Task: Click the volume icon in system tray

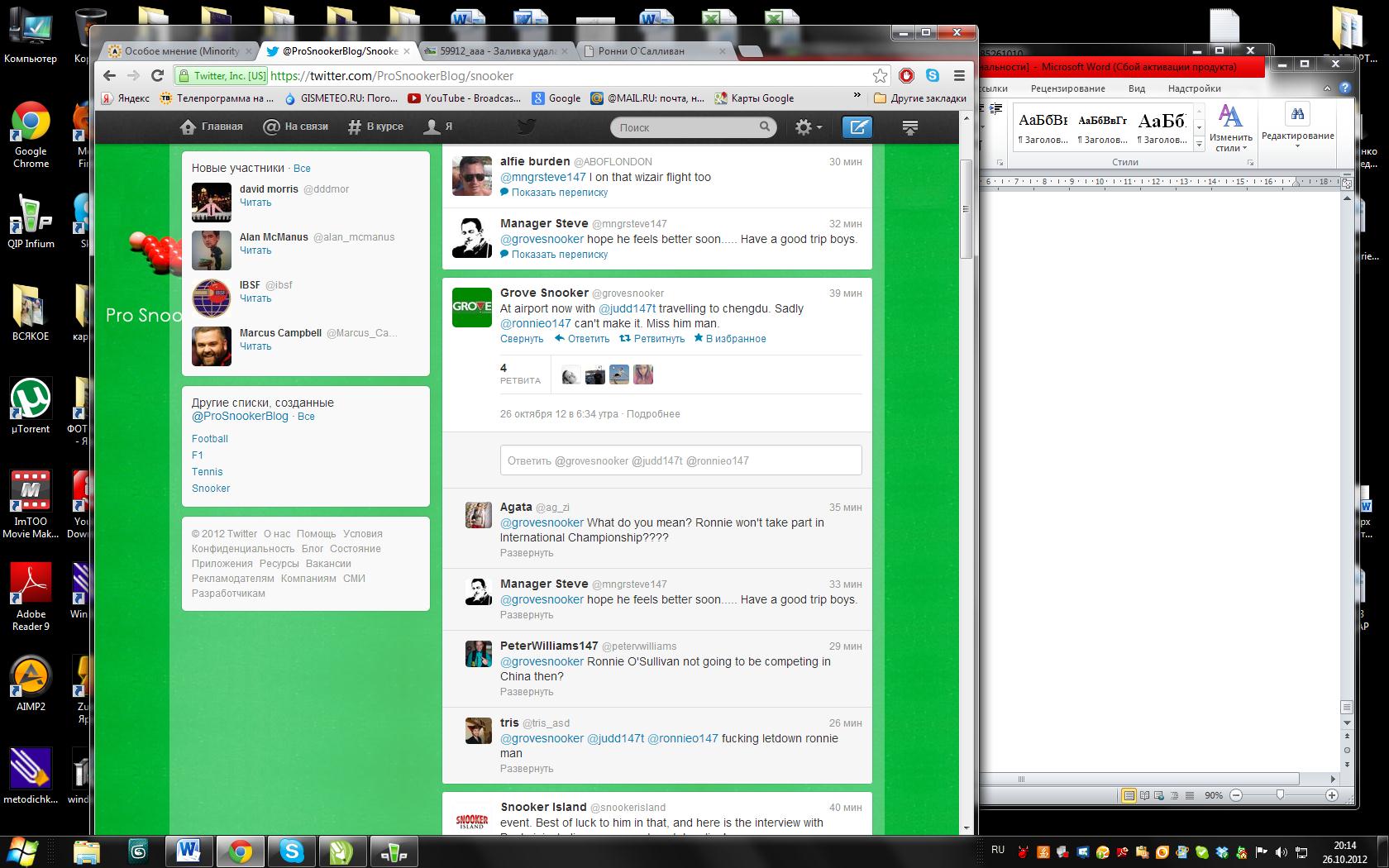Action: (1282, 852)
